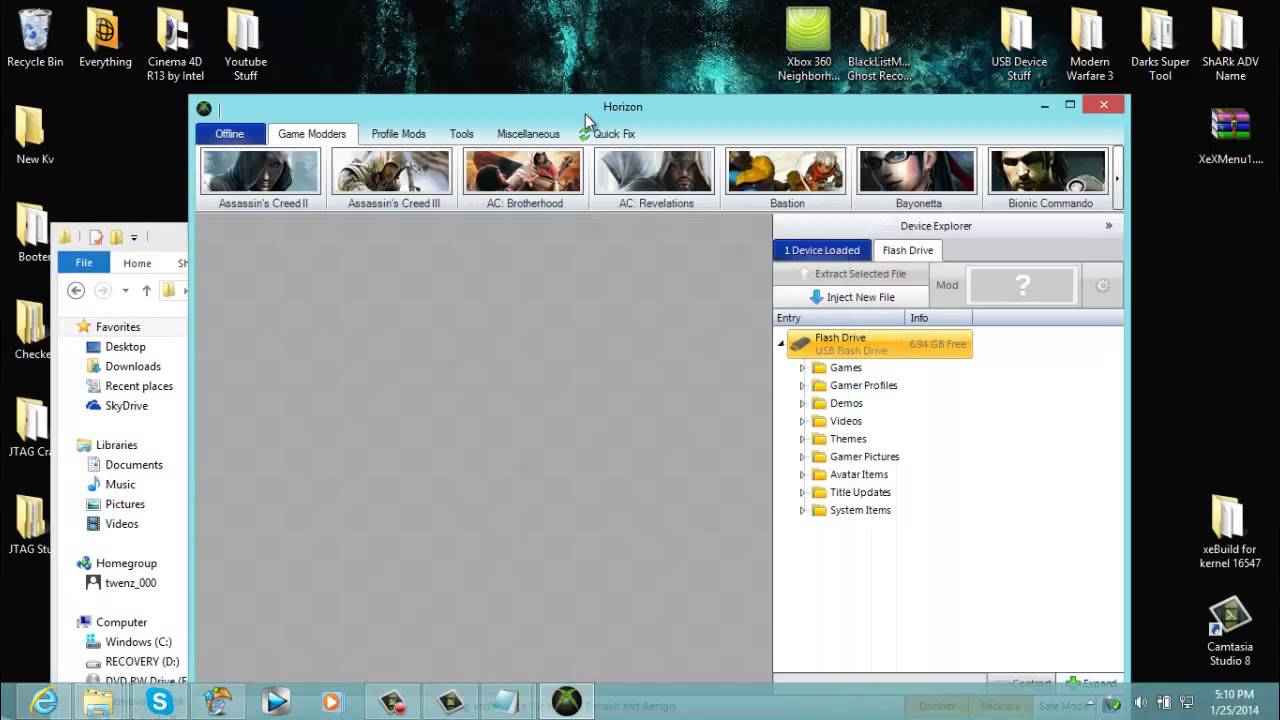Select the Flash Drive device entry

(879, 344)
